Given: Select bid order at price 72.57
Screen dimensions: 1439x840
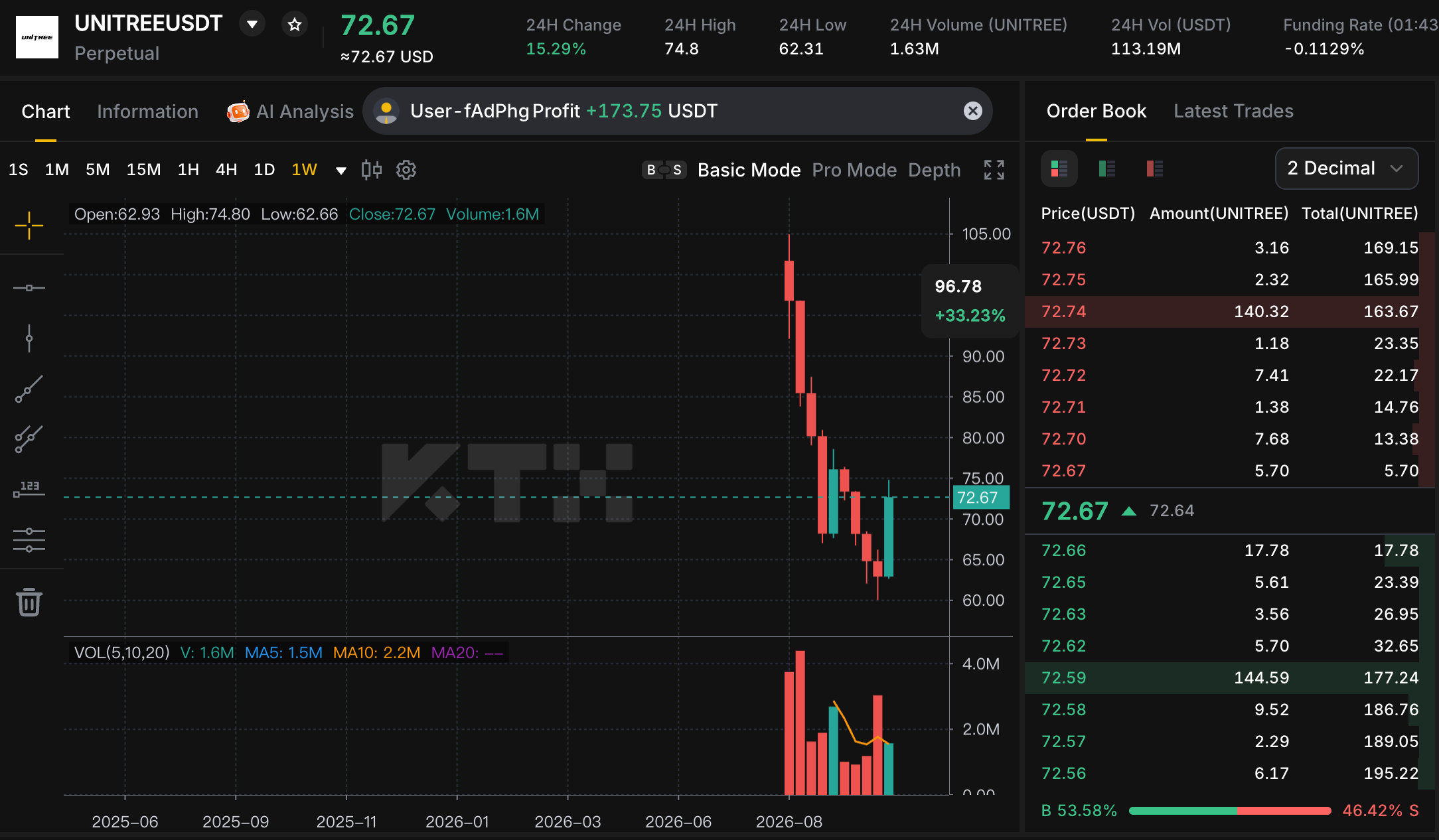Looking at the screenshot, I should click(1230, 741).
